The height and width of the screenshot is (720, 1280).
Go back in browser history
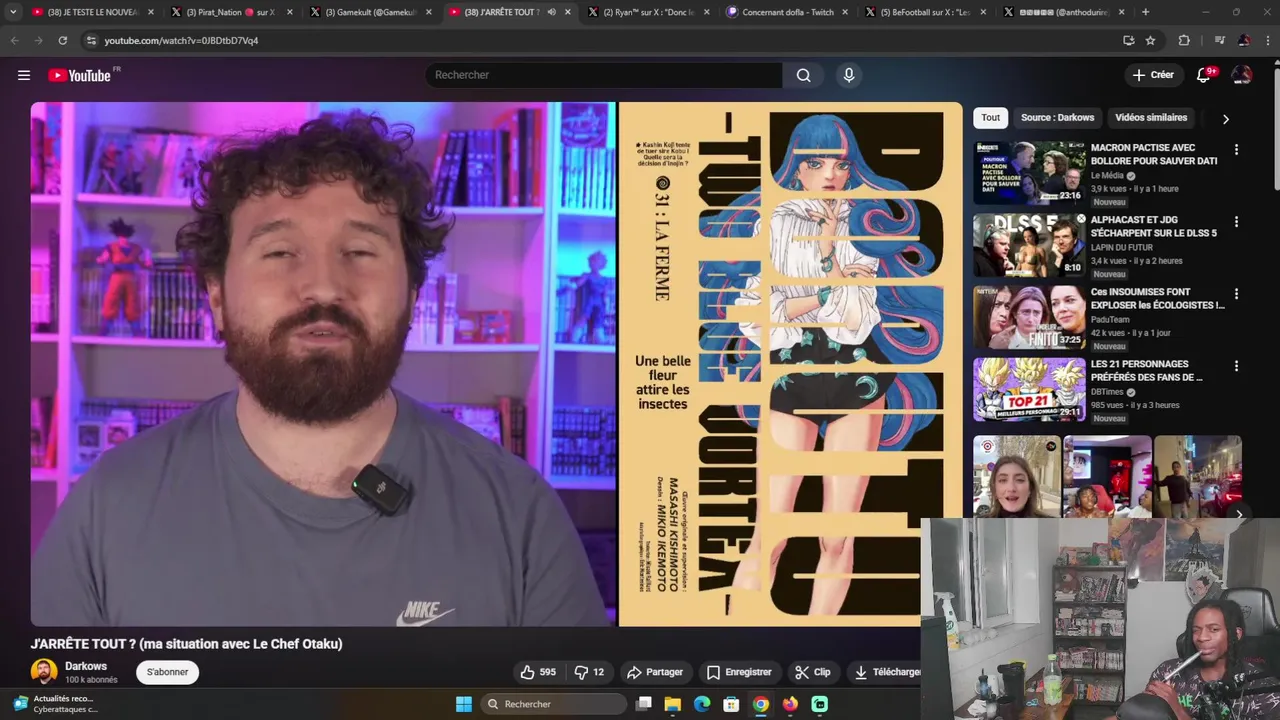14,40
